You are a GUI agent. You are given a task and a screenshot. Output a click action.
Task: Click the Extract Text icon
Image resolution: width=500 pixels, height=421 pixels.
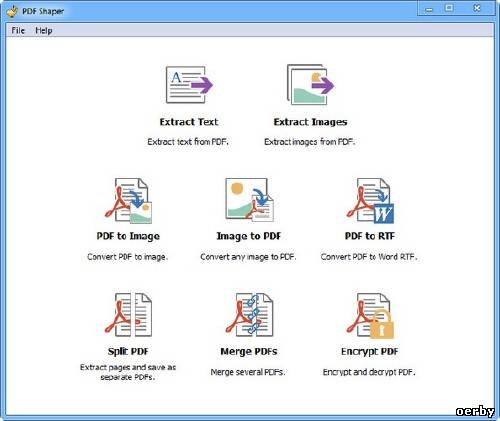pos(189,85)
